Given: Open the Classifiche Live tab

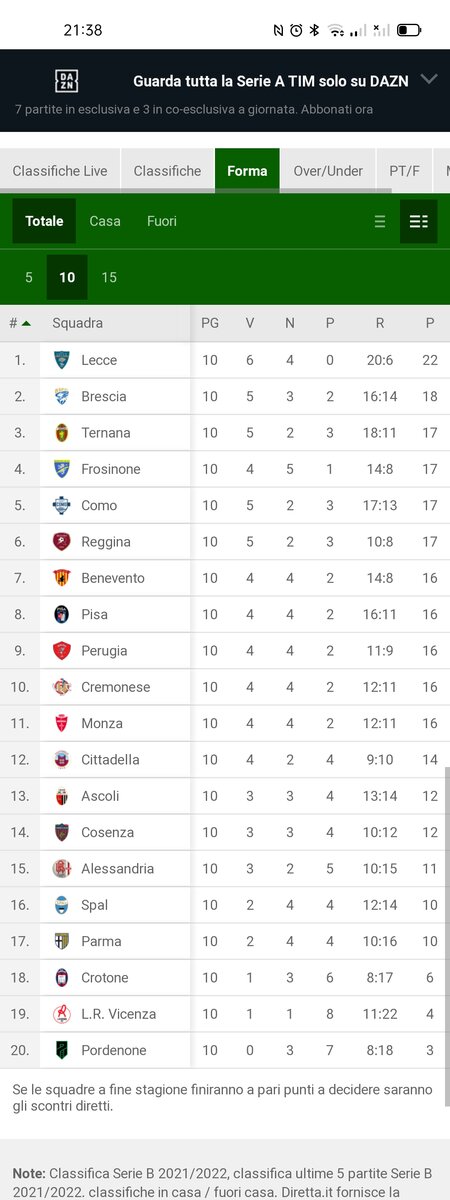Looking at the screenshot, I should (x=60, y=171).
